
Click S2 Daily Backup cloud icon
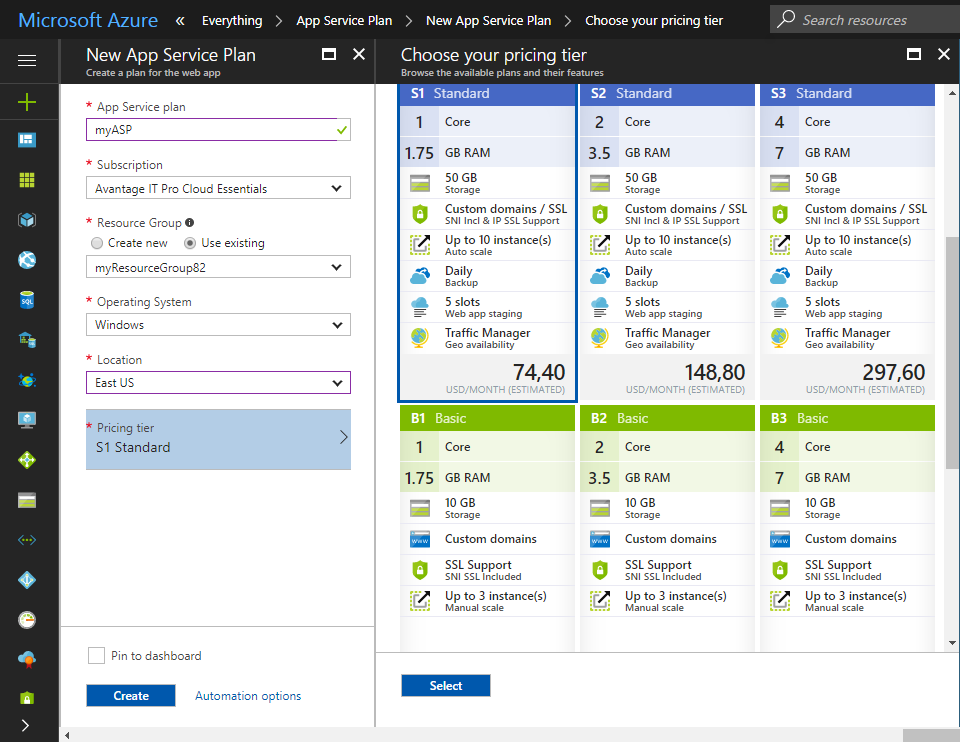point(600,276)
